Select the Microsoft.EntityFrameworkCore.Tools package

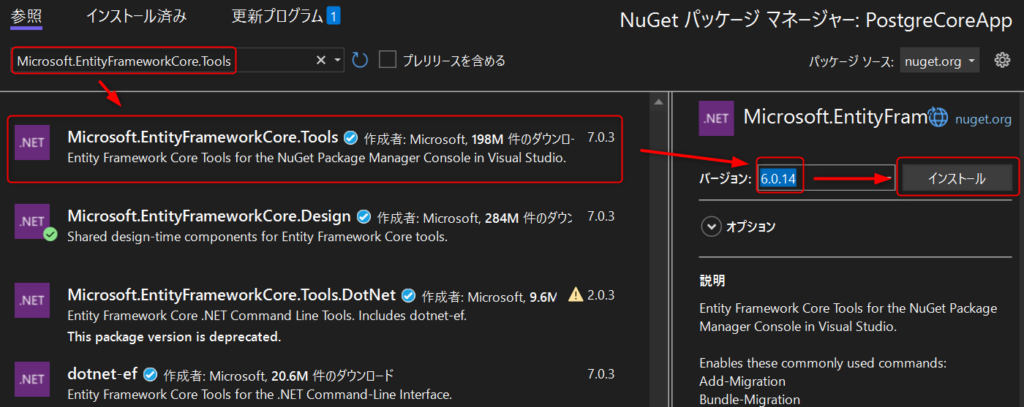point(315,148)
